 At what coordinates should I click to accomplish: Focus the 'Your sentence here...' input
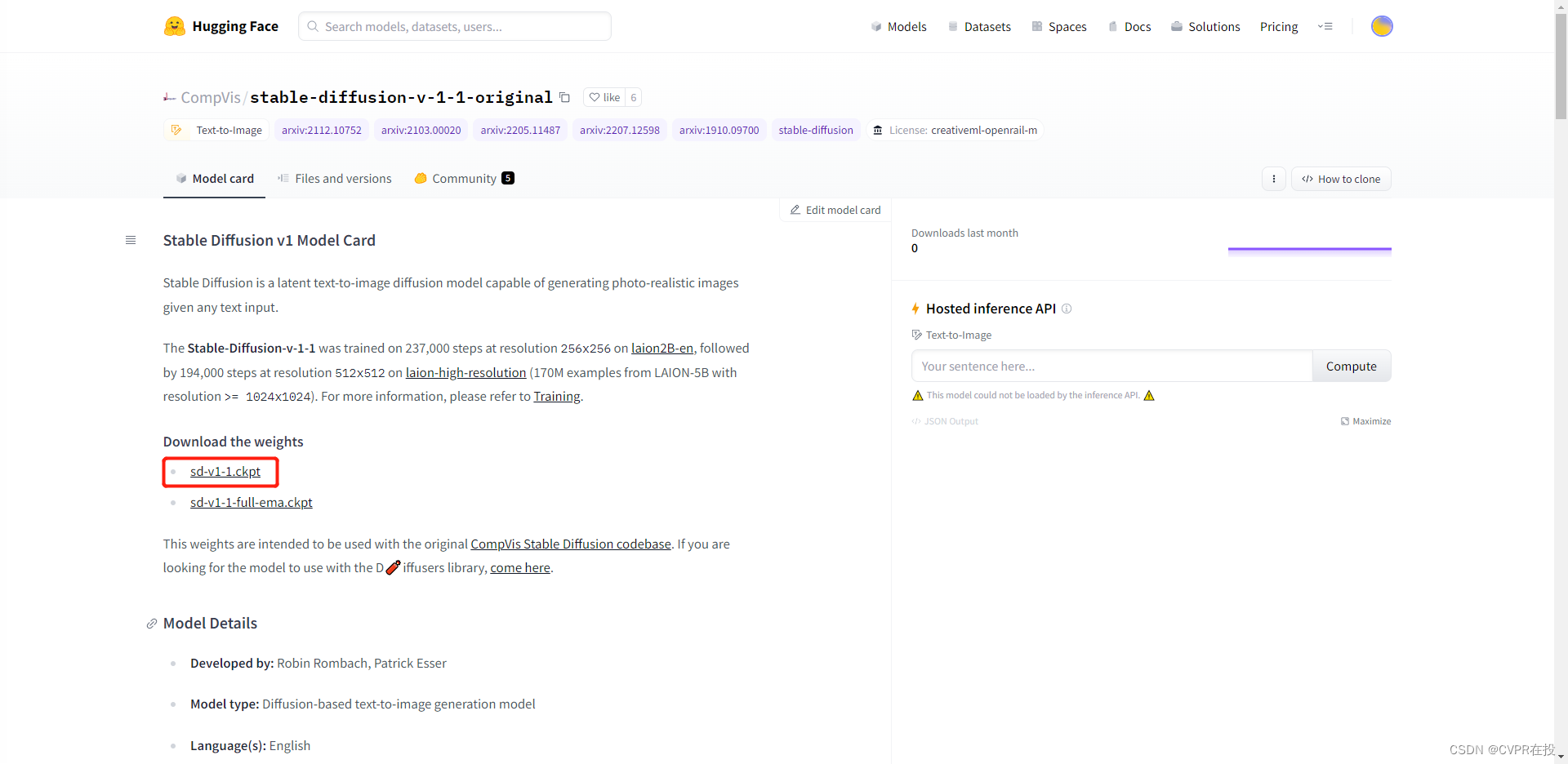1112,366
